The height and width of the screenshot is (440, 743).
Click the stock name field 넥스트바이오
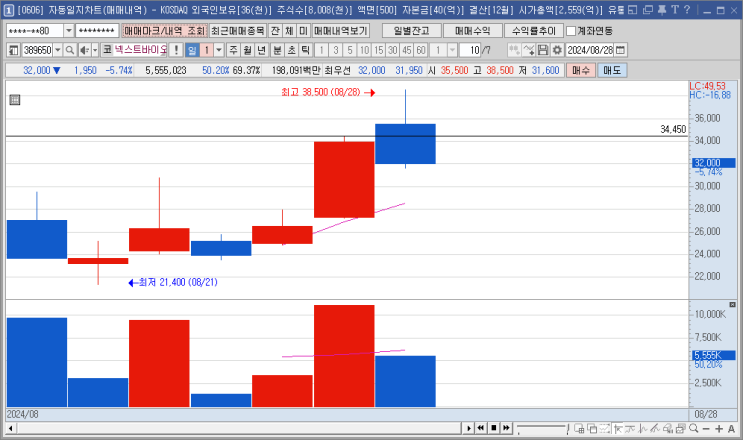pos(141,50)
